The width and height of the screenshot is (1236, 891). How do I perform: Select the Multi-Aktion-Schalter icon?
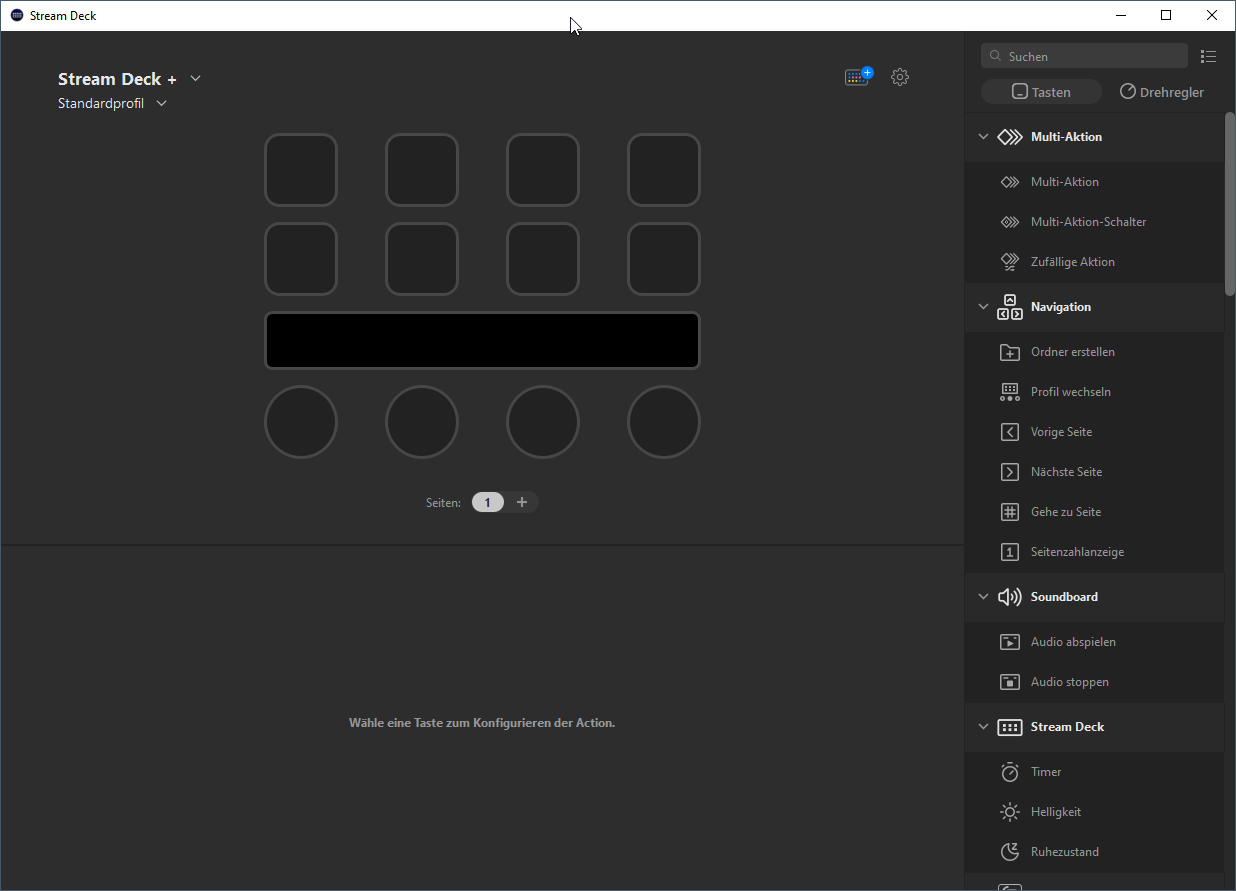pos(1010,222)
